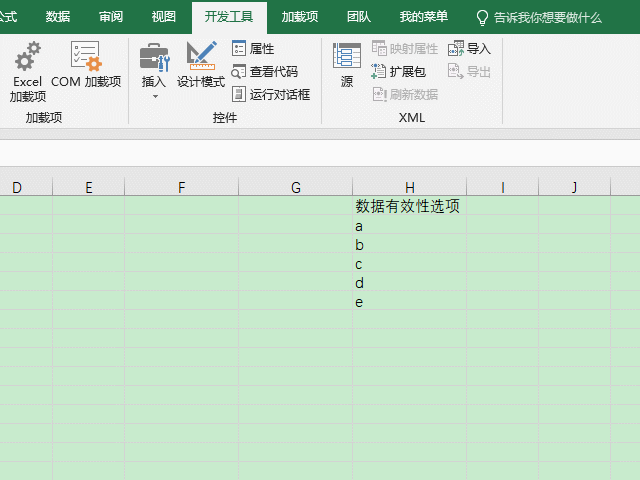The image size is (640, 480).
Task: Open the Team (团队) tab
Action: point(359,17)
